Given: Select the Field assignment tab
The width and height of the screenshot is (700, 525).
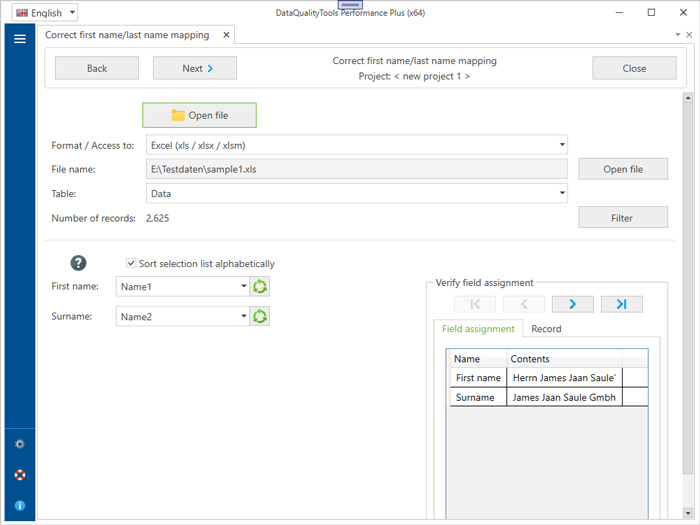Looking at the screenshot, I should pyautogui.click(x=478, y=329).
